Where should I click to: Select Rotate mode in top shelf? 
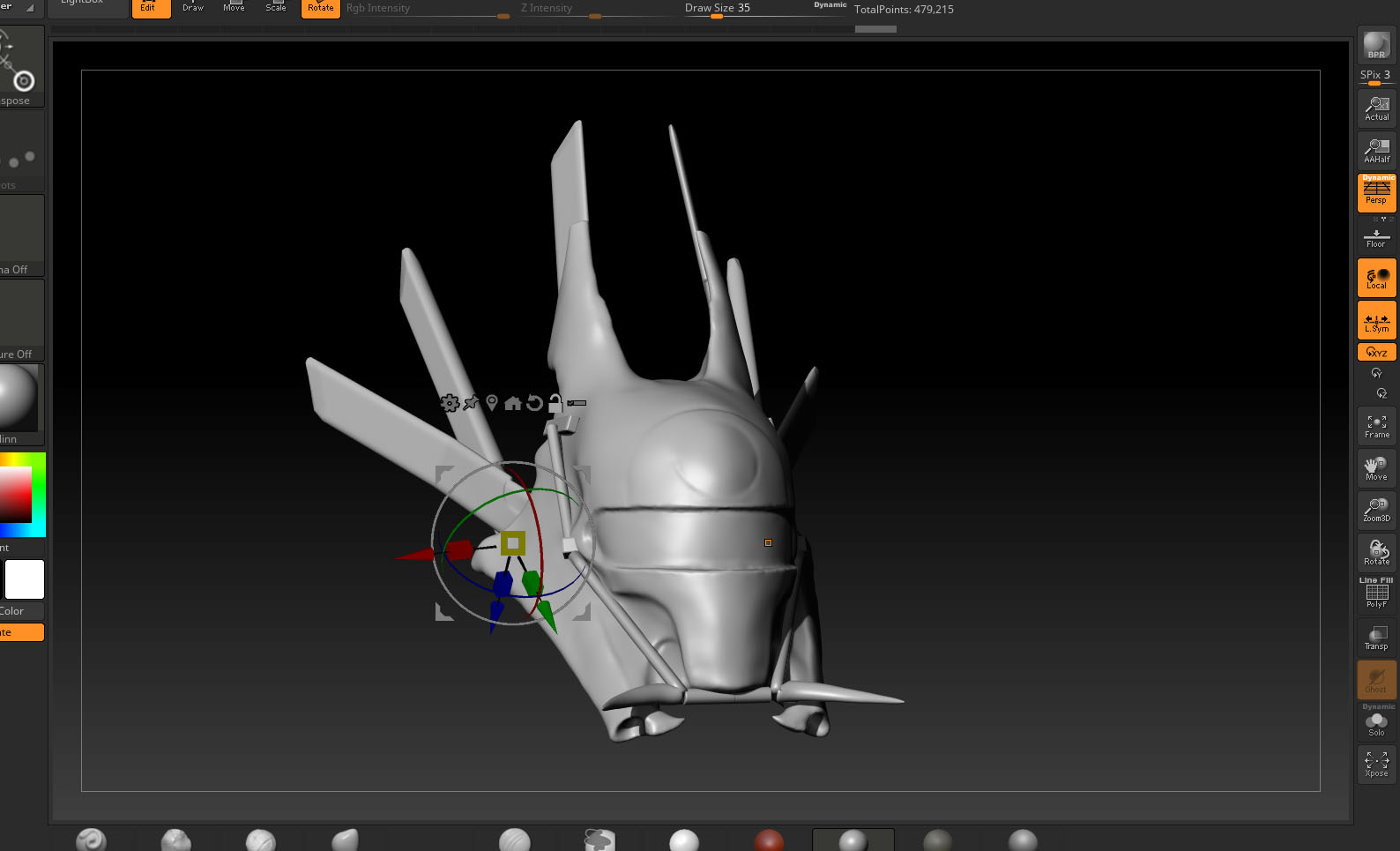(320, 8)
